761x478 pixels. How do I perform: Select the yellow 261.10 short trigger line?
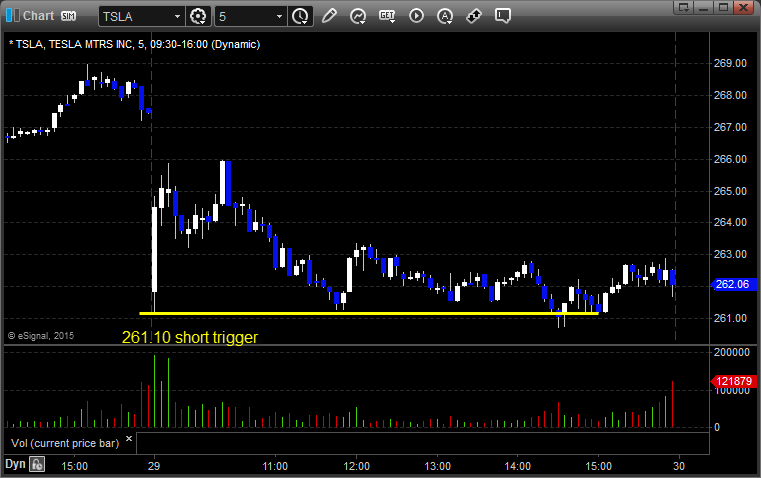click(369, 313)
